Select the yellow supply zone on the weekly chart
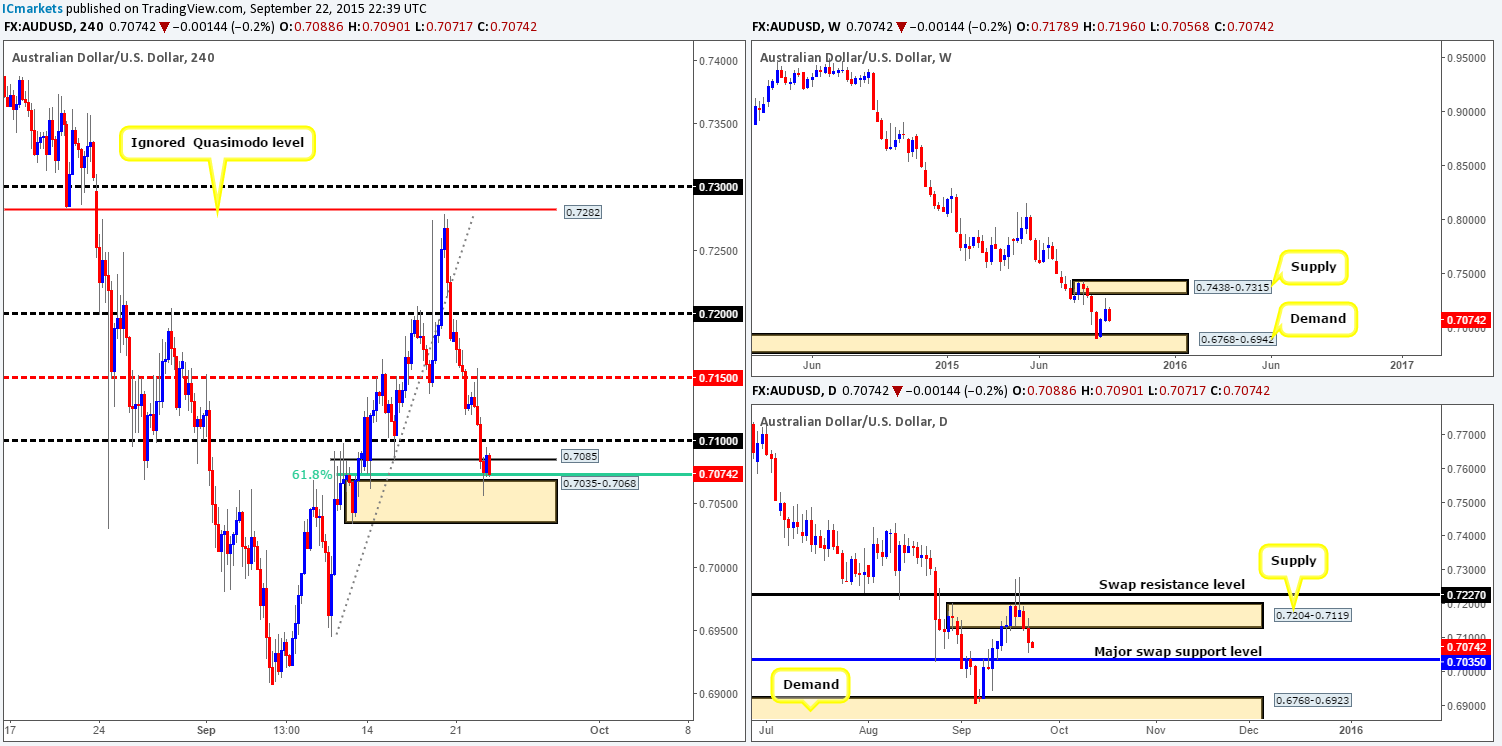This screenshot has width=1502, height=746. (1129, 287)
